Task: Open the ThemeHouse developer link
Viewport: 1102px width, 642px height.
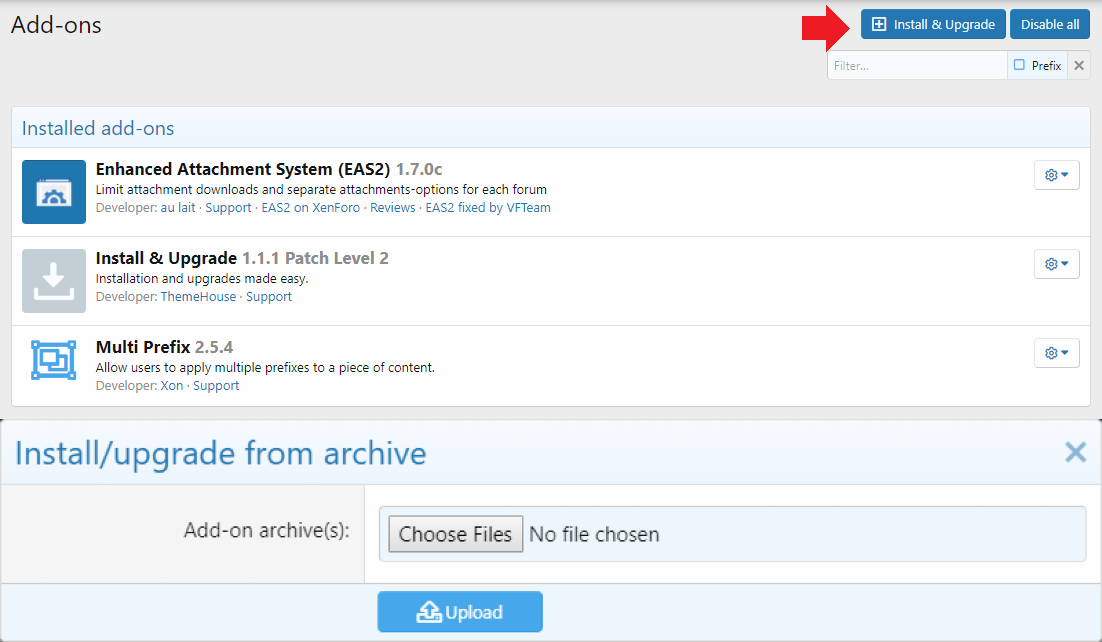Action: tap(198, 297)
